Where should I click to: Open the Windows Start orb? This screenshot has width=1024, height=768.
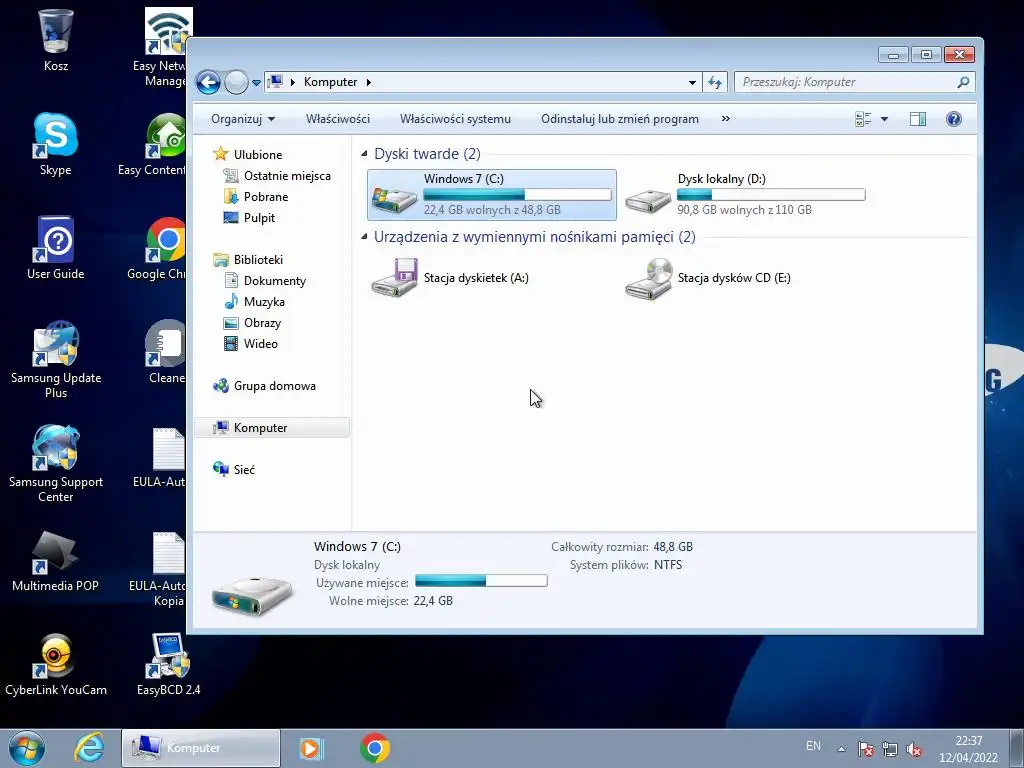click(x=27, y=748)
